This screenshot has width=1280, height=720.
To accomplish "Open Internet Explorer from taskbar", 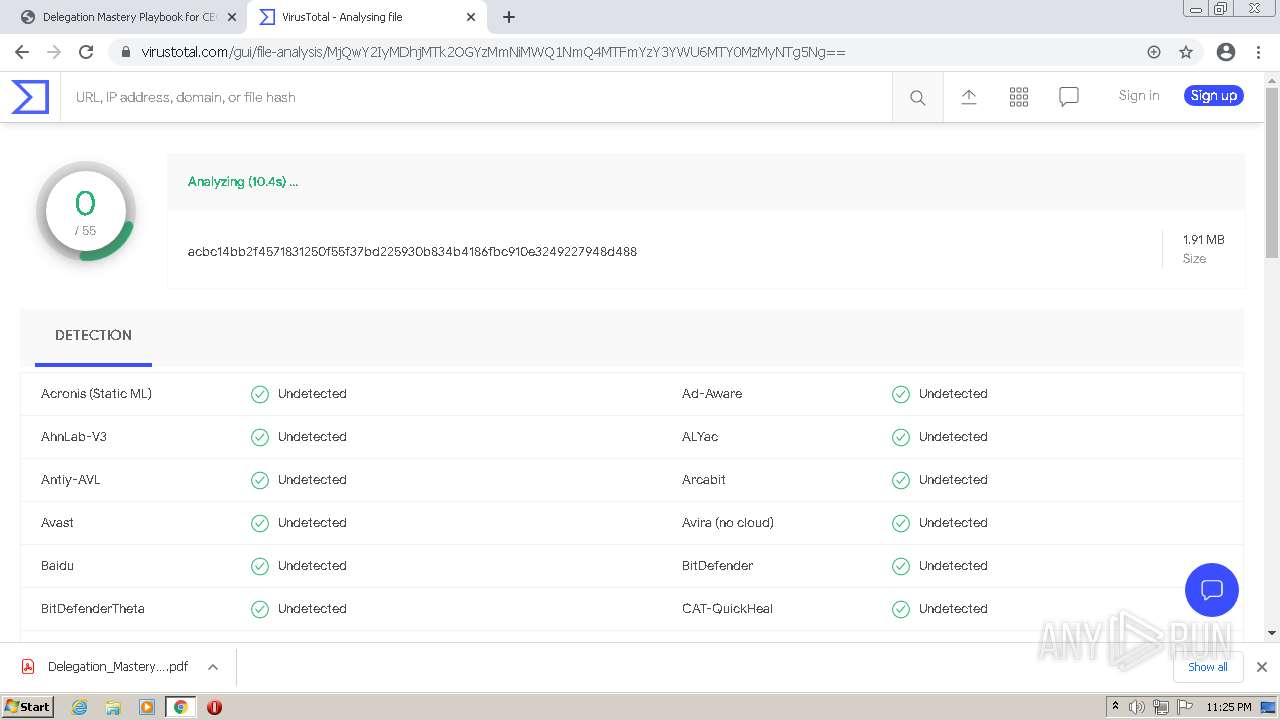I will [x=79, y=707].
